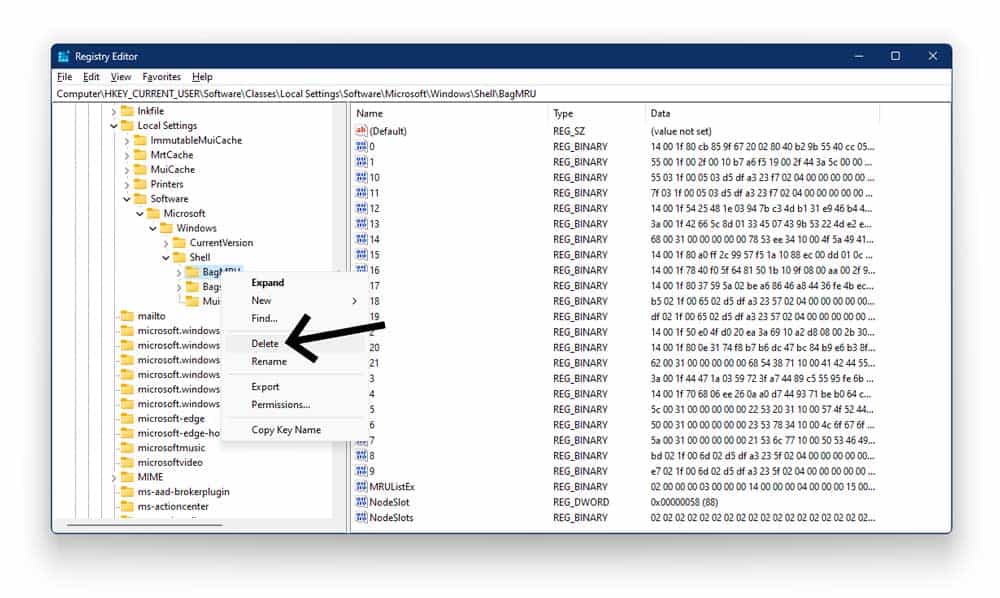Image resolution: width=1000 pixels, height=598 pixels.
Task: Expand the MuiCache node
Action: [126, 170]
